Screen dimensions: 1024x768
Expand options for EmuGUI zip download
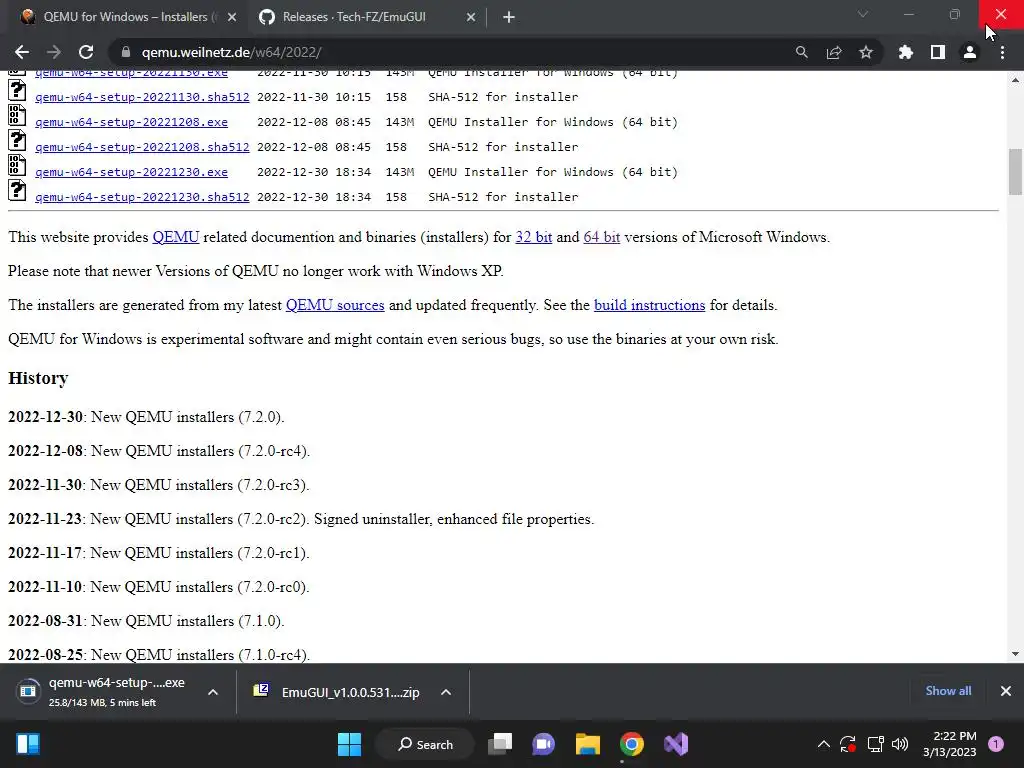446,692
